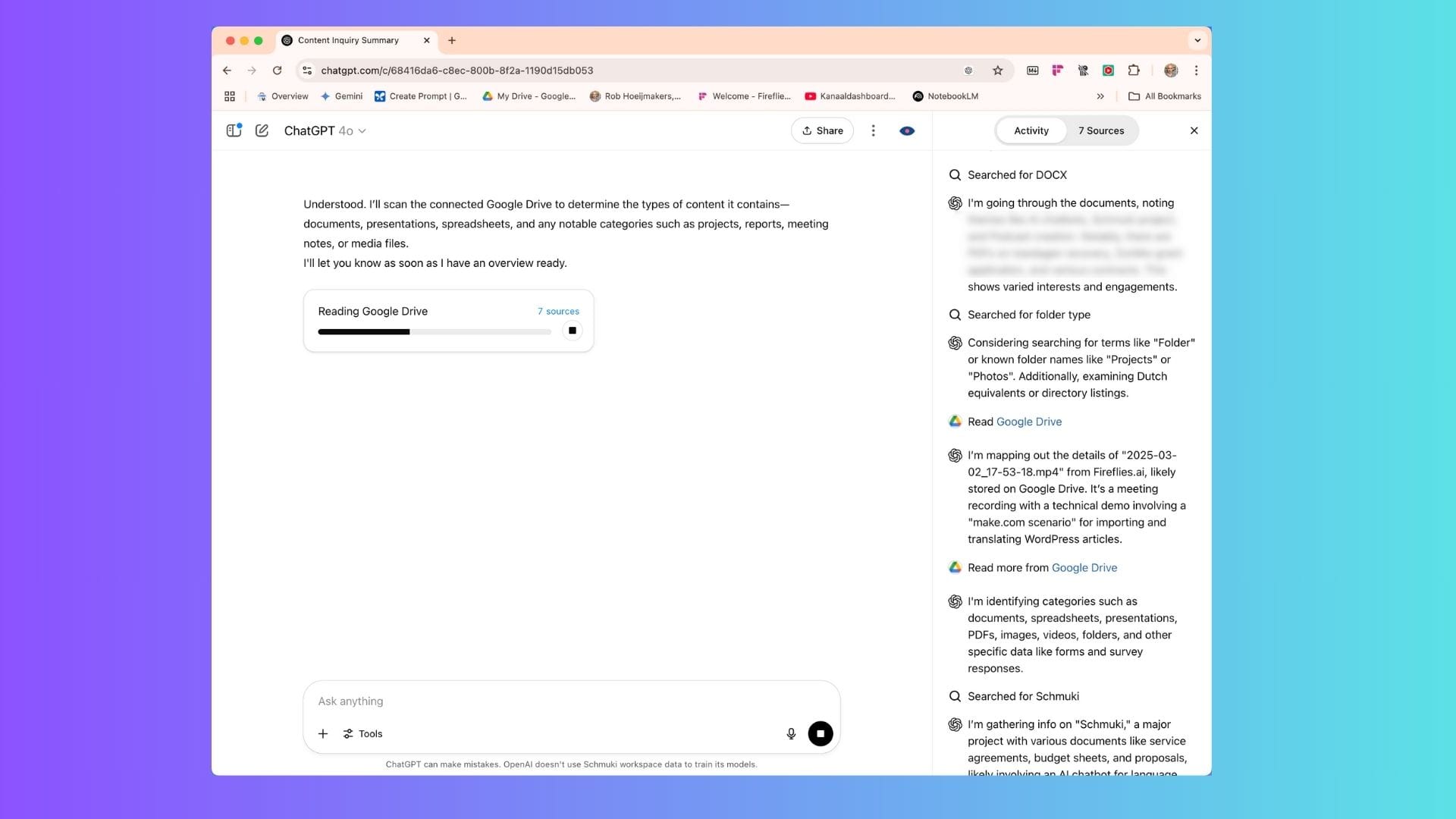Screen dimensions: 1456x819
Task: Toggle the ChatGPT sidebar panel icon
Action: (x=234, y=130)
